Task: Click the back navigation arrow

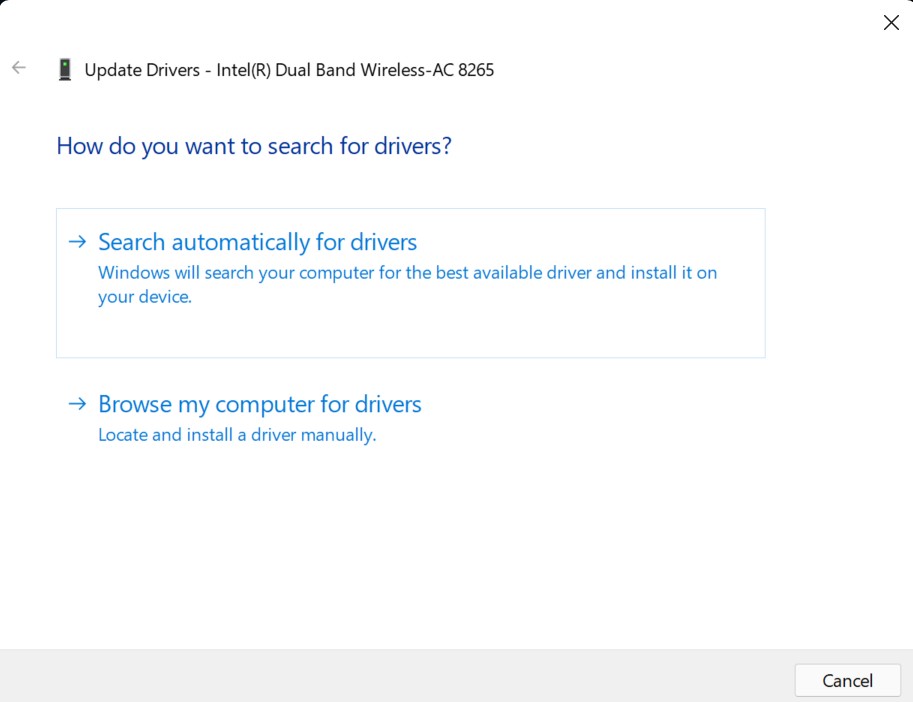Action: (x=18, y=67)
